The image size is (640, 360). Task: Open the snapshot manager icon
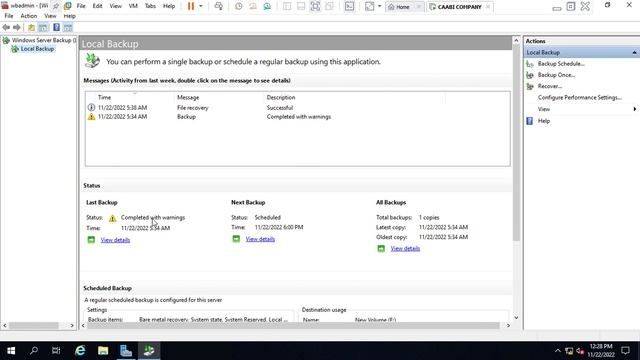pos(267,6)
